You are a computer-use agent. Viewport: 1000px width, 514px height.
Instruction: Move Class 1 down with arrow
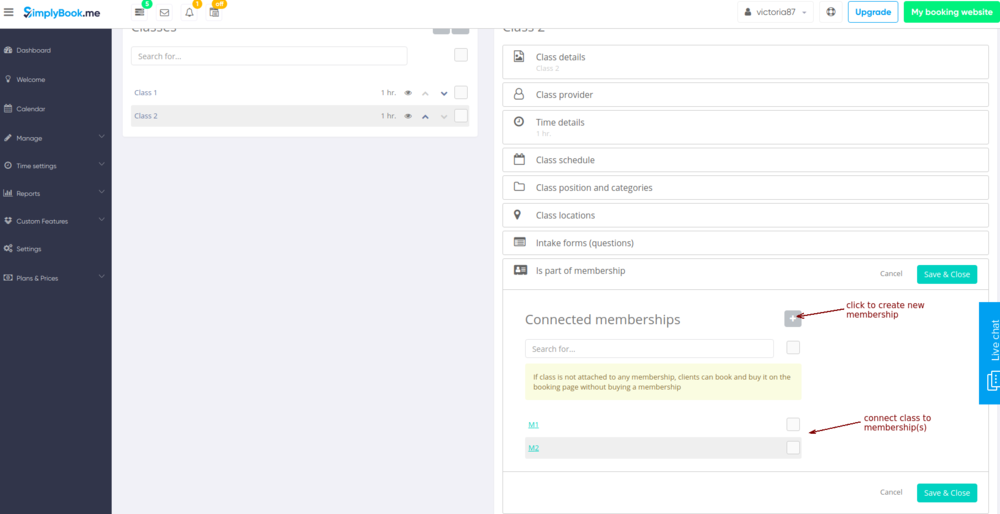tap(444, 93)
